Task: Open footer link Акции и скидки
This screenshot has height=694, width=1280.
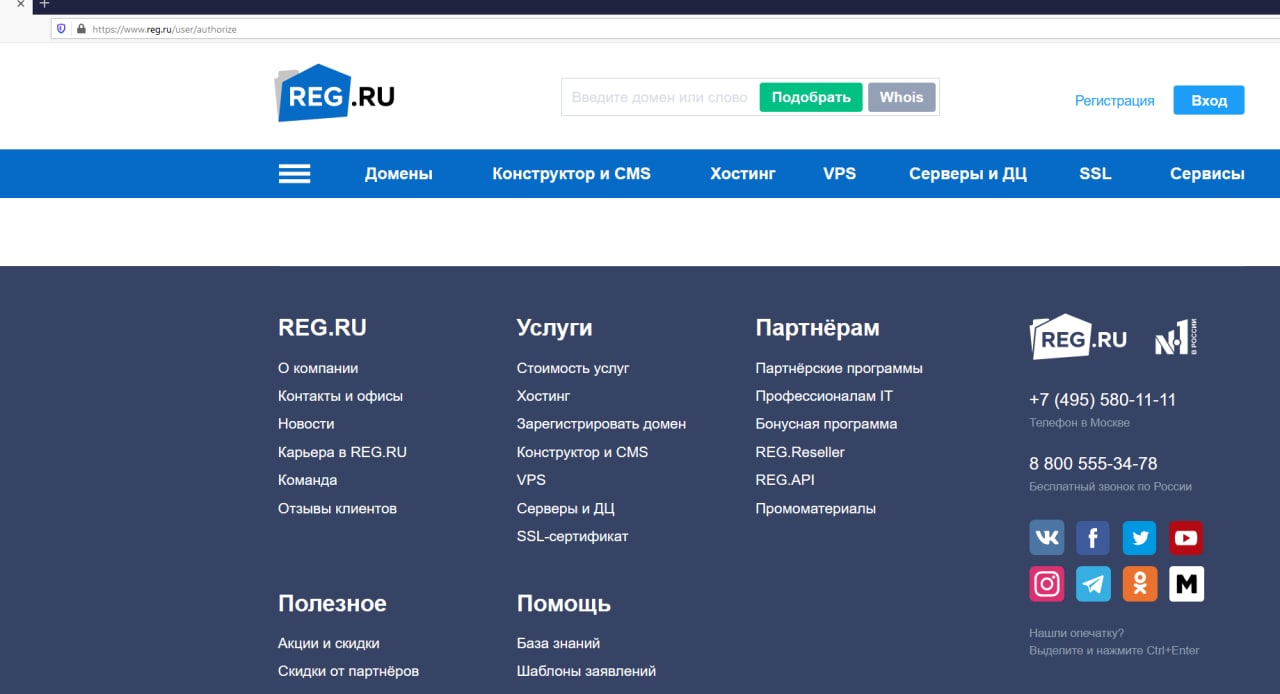Action: (328, 643)
